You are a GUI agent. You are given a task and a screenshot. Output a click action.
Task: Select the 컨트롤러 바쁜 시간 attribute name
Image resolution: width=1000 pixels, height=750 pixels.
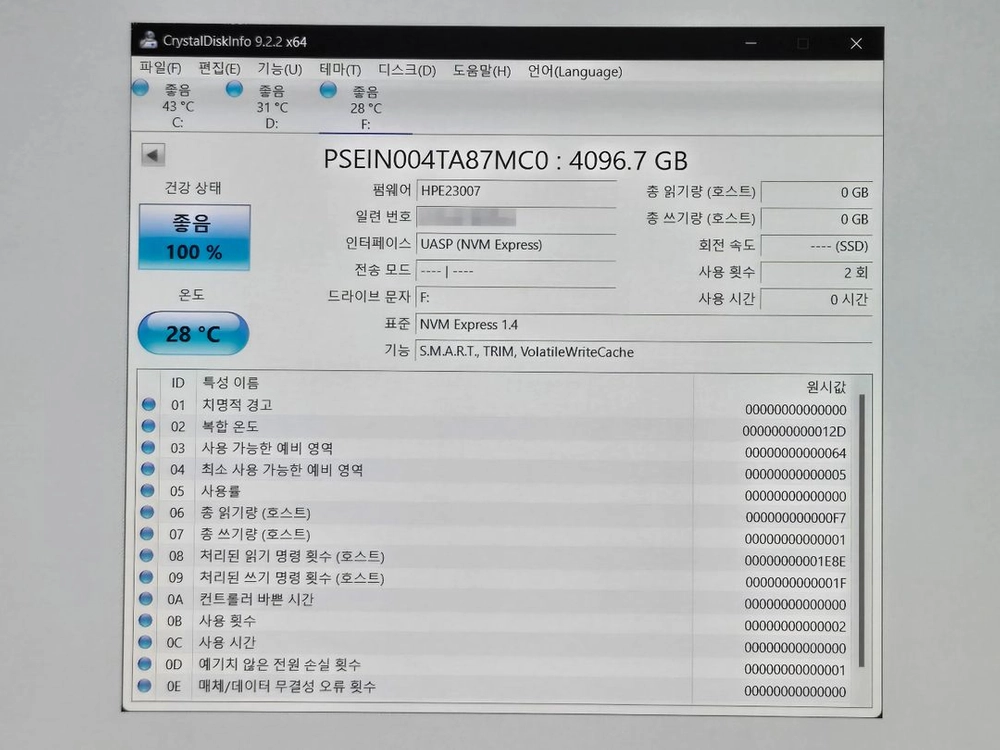tap(256, 599)
